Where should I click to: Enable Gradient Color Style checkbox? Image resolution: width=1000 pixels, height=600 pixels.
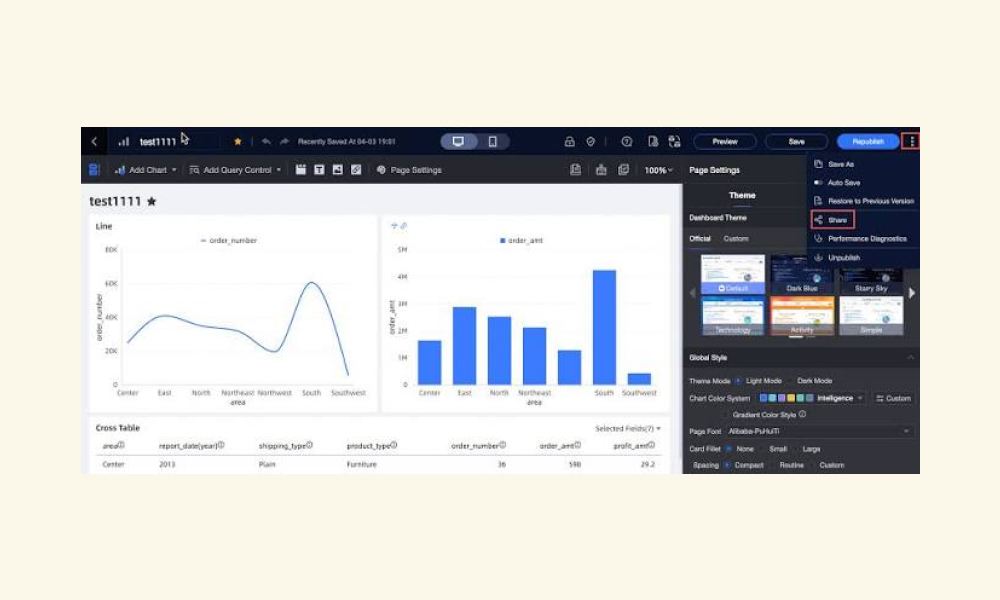pyautogui.click(x=726, y=415)
